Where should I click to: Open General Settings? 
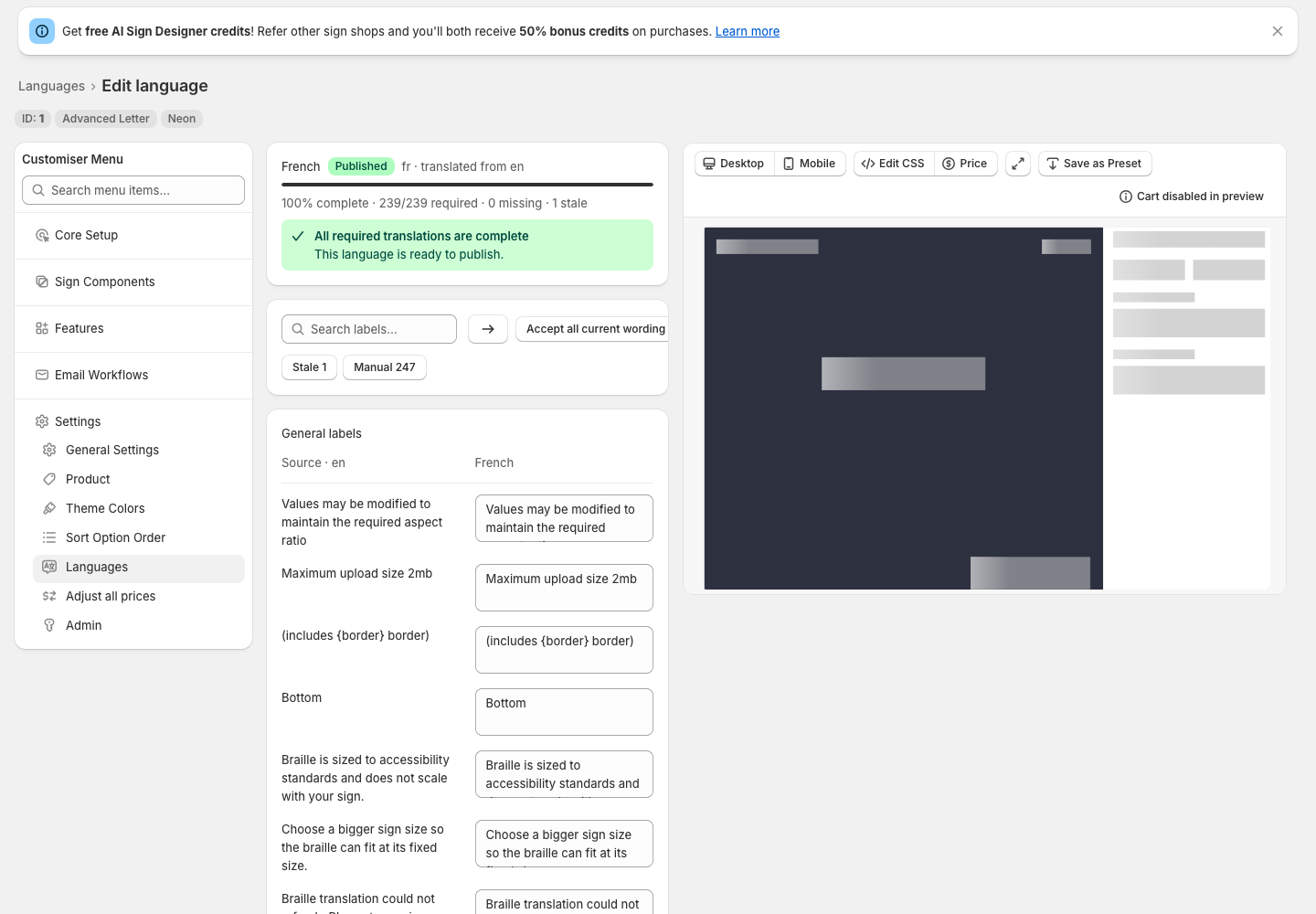click(139, 450)
